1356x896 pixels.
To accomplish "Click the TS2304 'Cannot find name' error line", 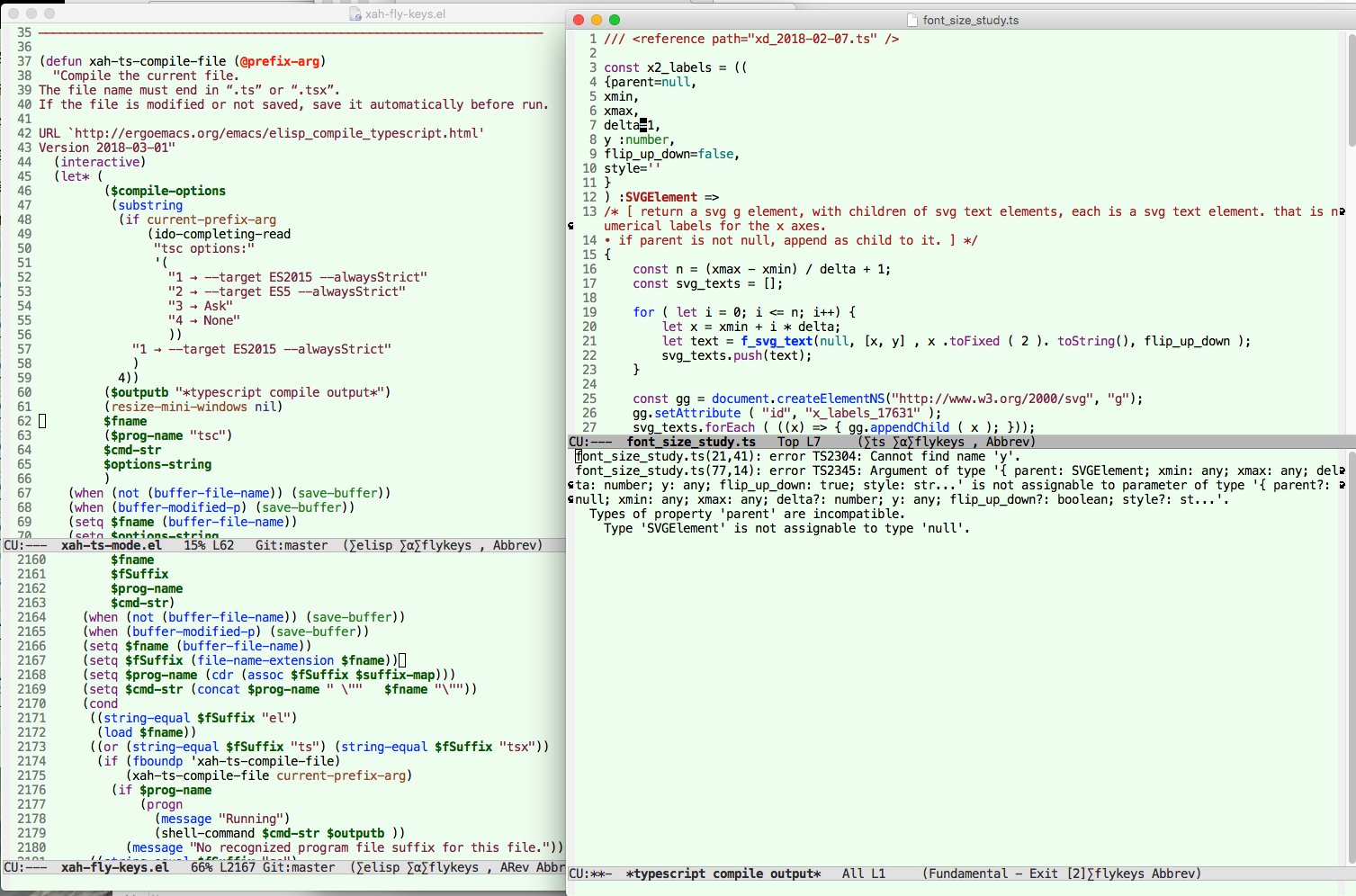I will (798, 456).
